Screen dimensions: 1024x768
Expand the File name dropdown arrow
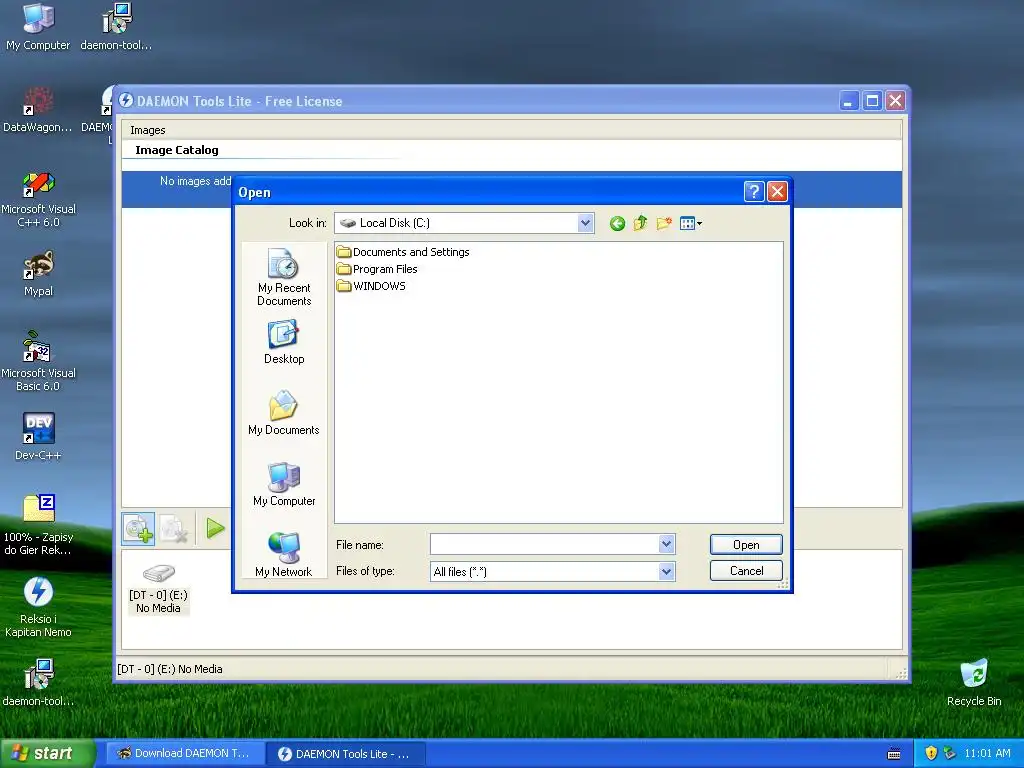[x=666, y=544]
